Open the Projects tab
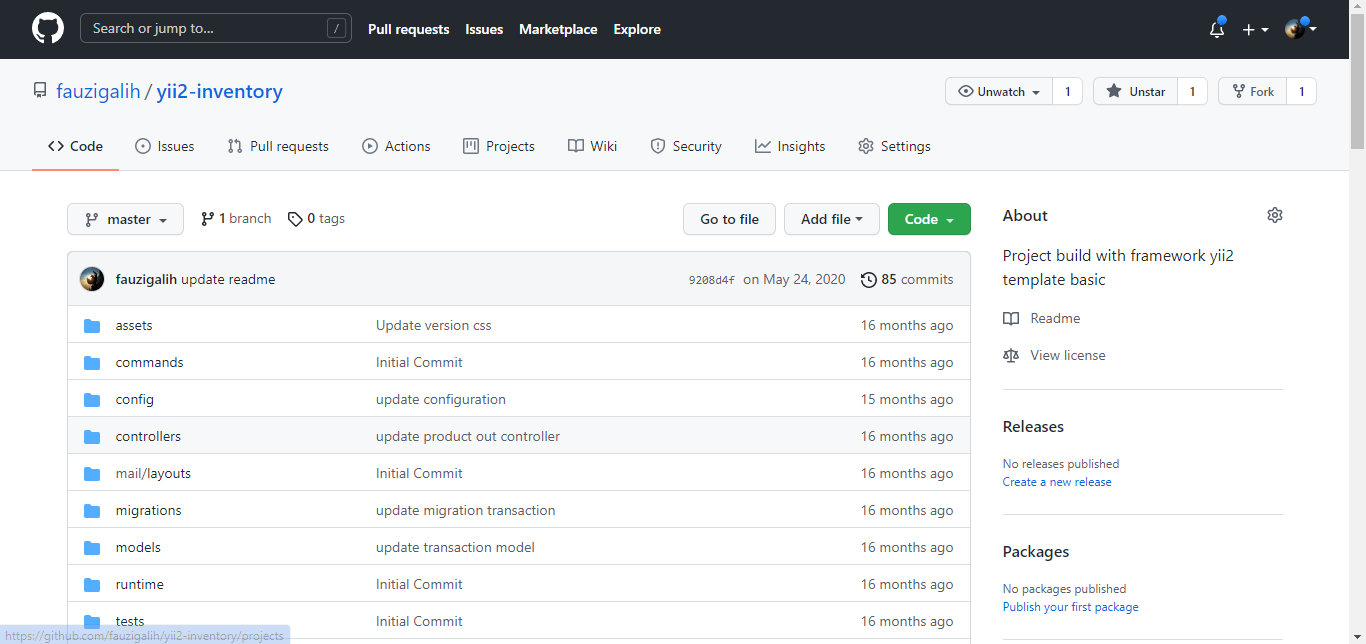Viewport: 1366px width, 644px height. pos(499,146)
